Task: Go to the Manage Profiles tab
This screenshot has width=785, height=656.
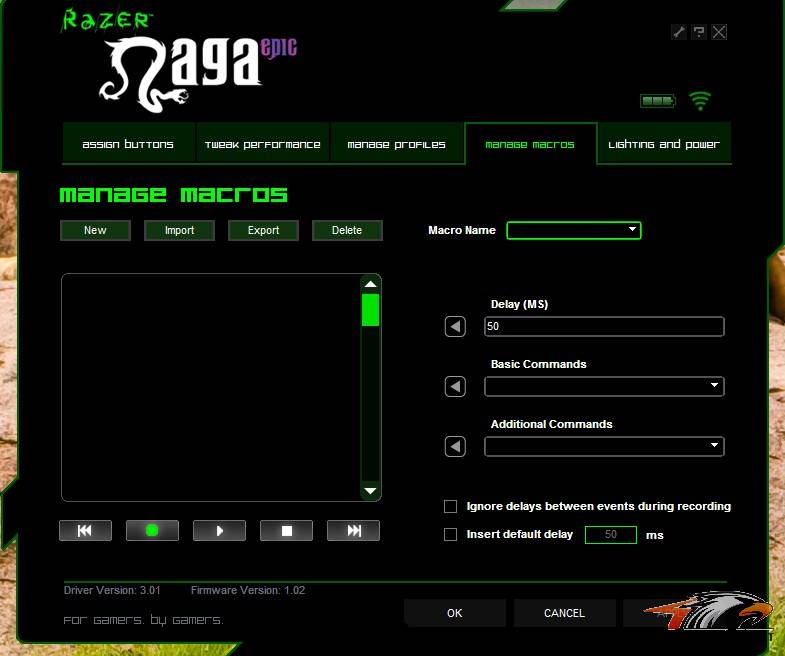Action: point(397,144)
